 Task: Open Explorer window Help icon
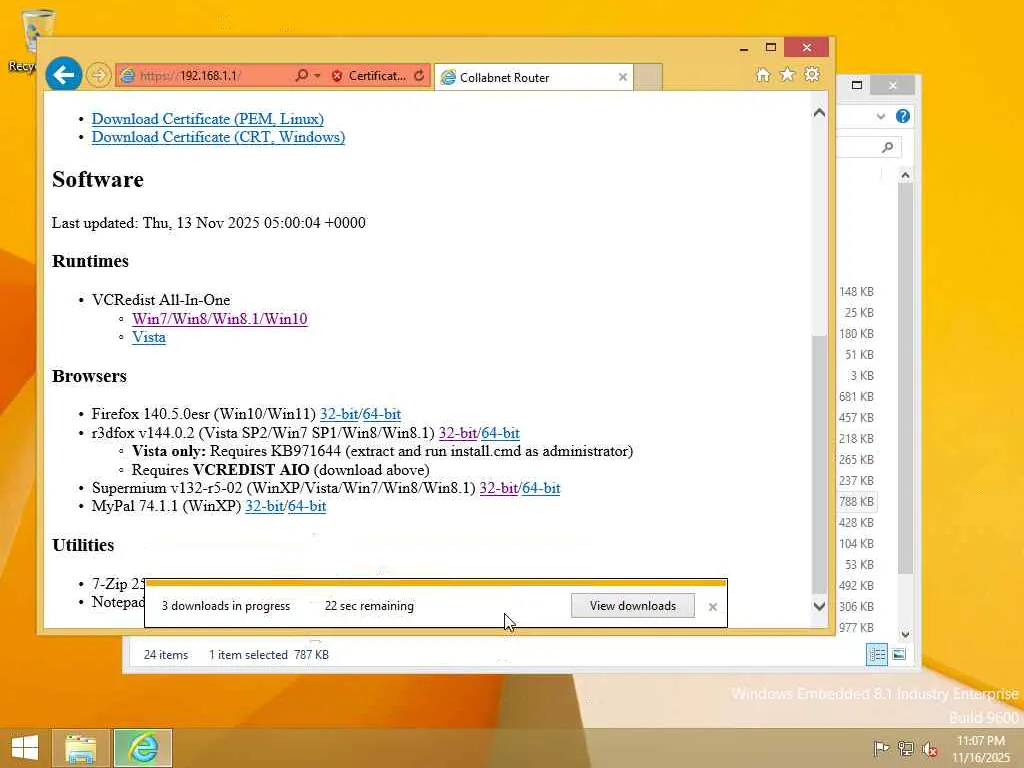tap(903, 116)
